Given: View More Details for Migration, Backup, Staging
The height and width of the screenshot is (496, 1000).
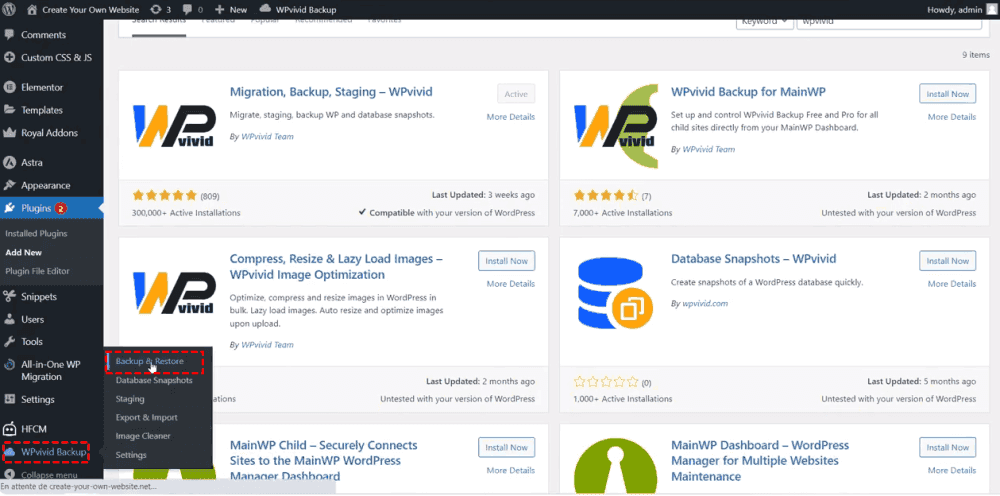Looking at the screenshot, I should (511, 117).
